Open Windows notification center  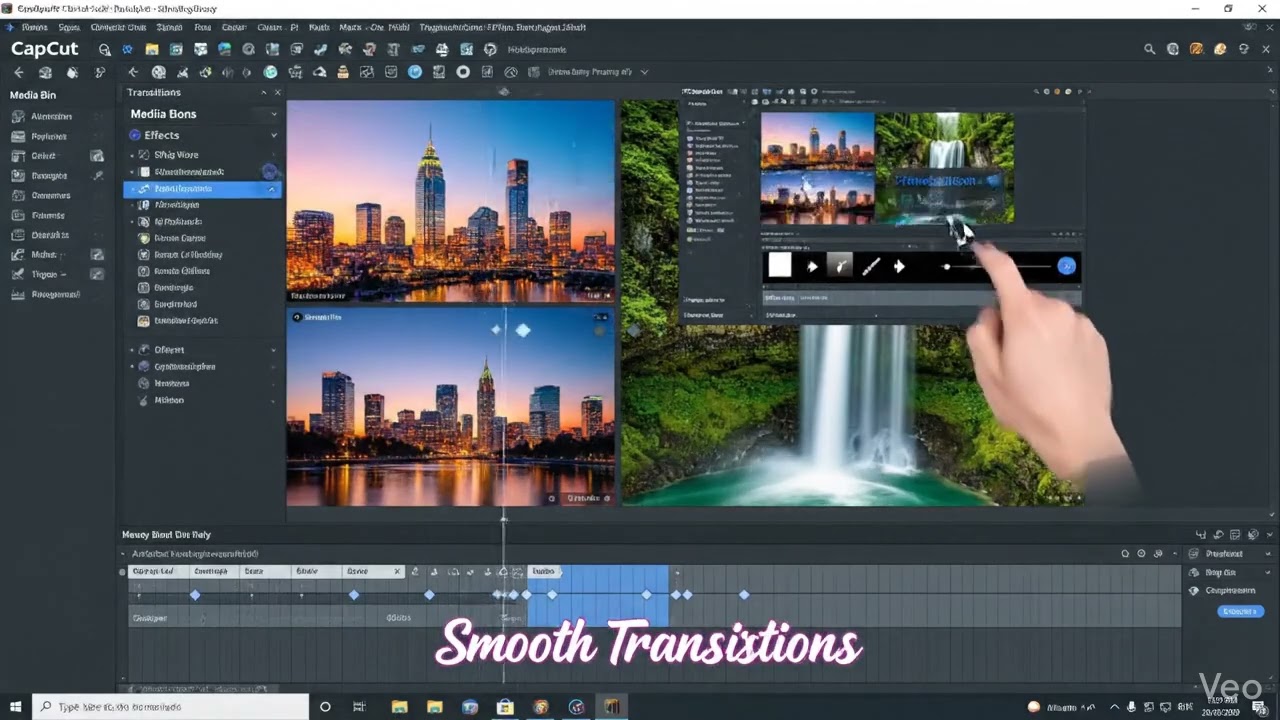(1260, 707)
